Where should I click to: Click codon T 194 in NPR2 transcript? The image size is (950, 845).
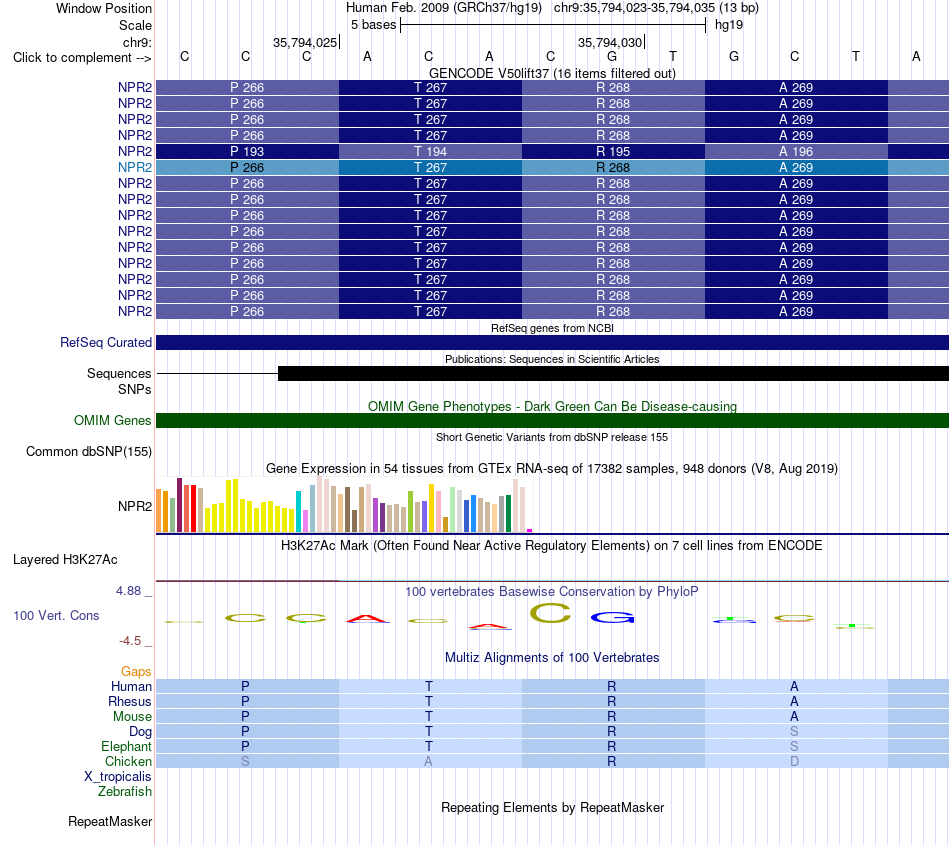coord(430,151)
